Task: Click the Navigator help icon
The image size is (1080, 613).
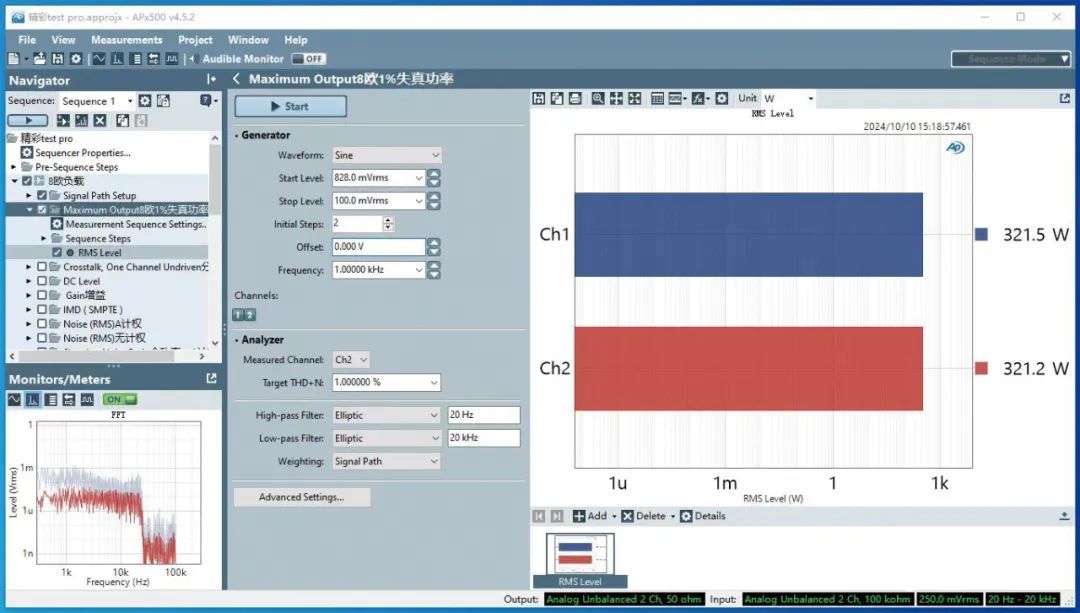Action: (206, 101)
